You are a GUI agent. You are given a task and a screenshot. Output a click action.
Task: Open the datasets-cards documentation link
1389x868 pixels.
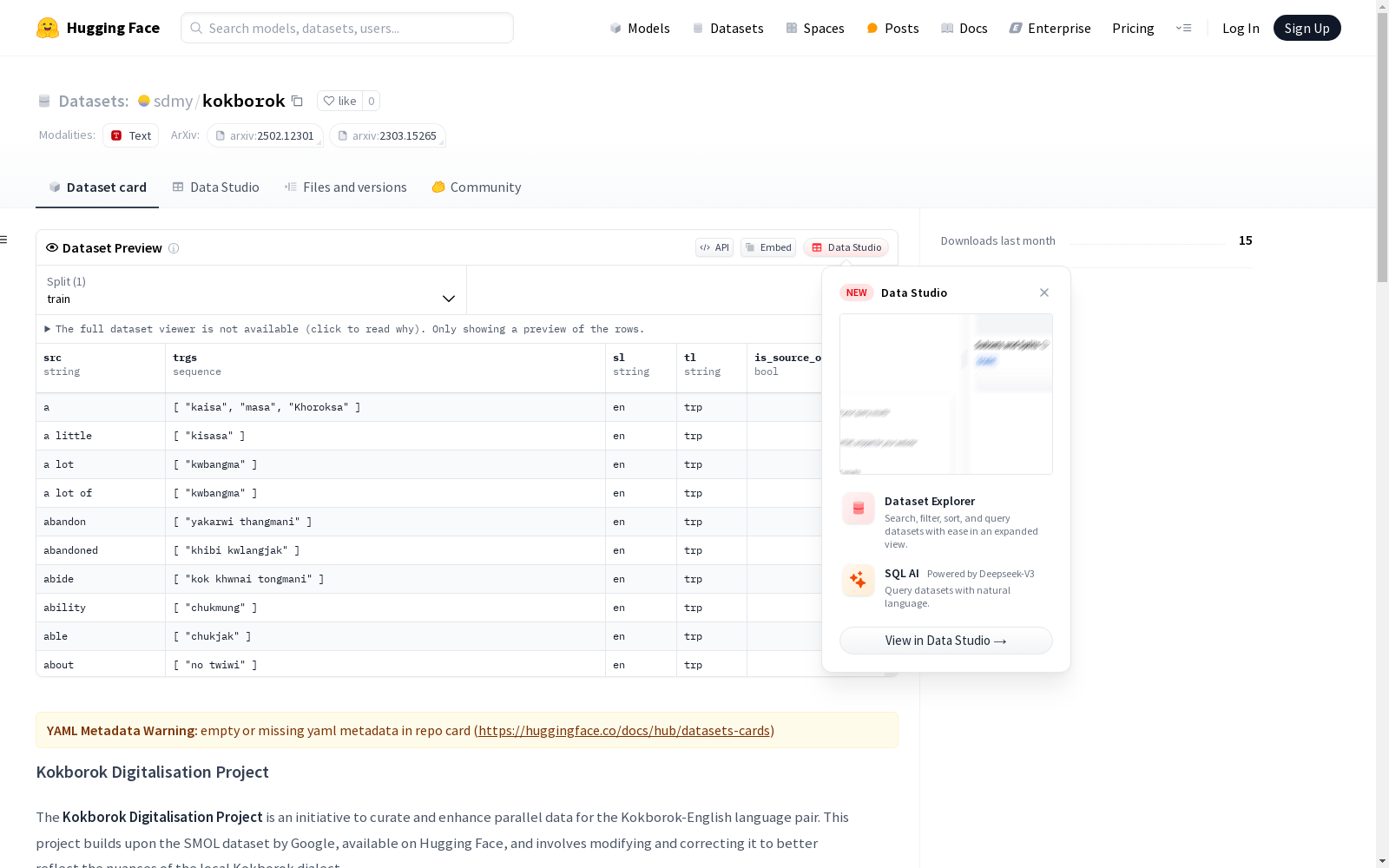[x=624, y=731]
